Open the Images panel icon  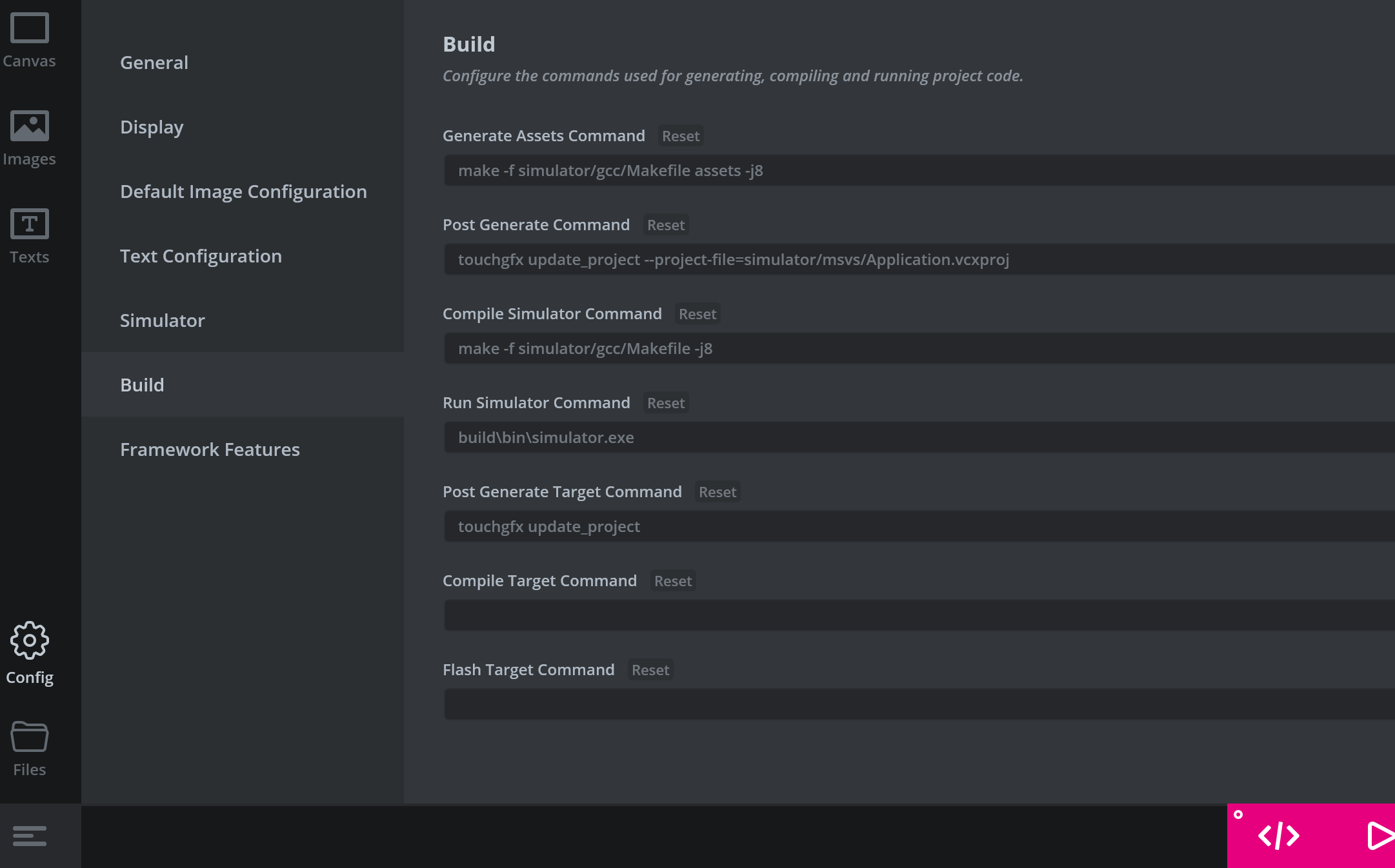(29, 126)
